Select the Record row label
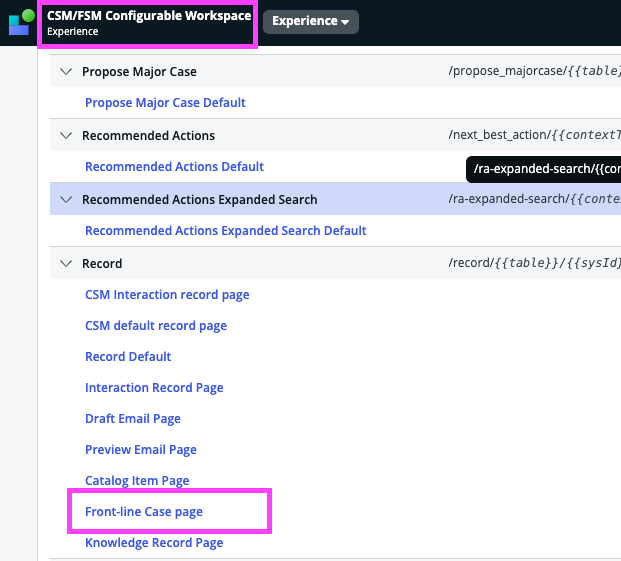Viewport: 621px width, 561px height. (x=102, y=264)
